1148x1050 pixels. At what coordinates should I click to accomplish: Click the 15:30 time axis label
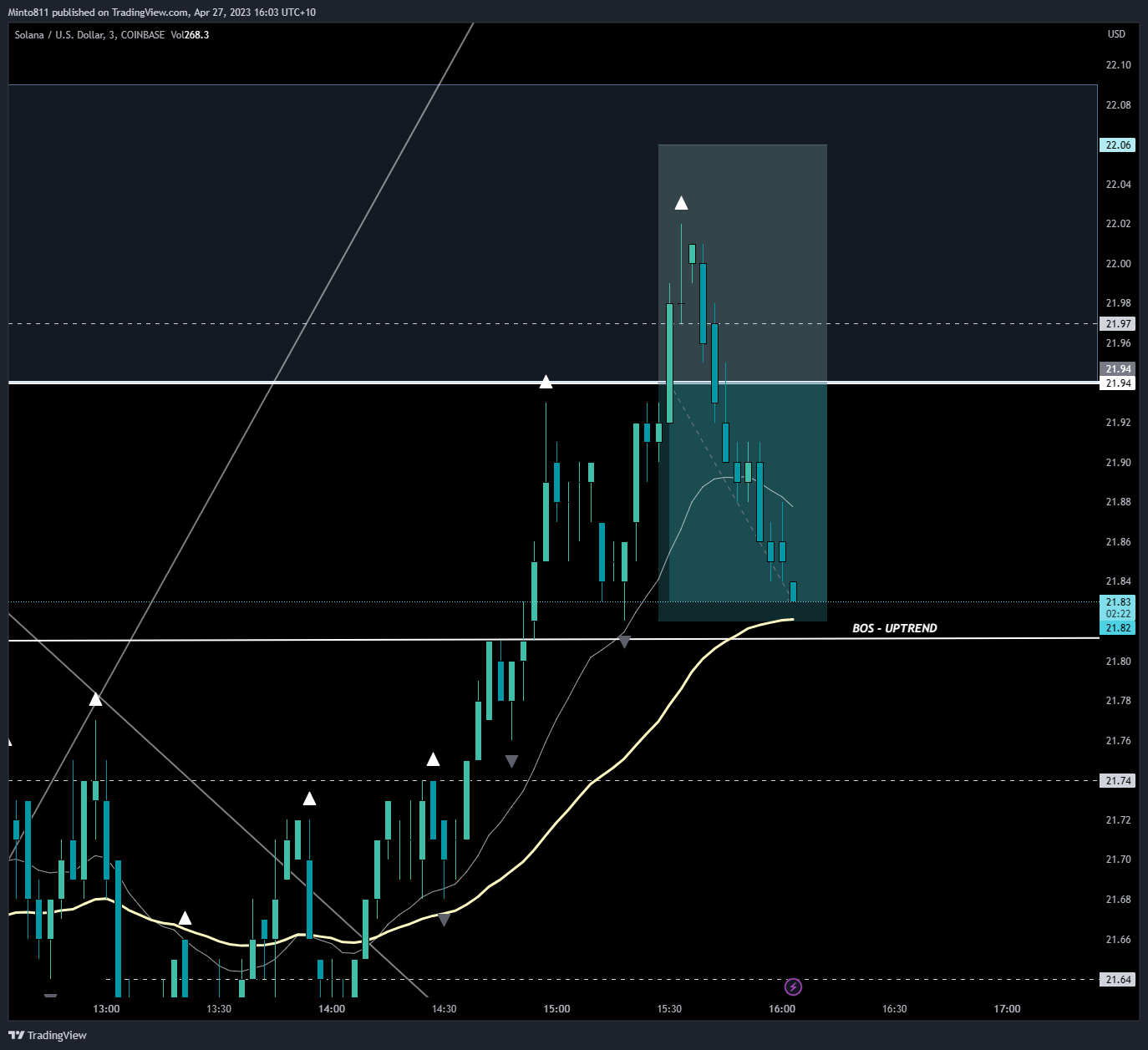[x=669, y=1009]
